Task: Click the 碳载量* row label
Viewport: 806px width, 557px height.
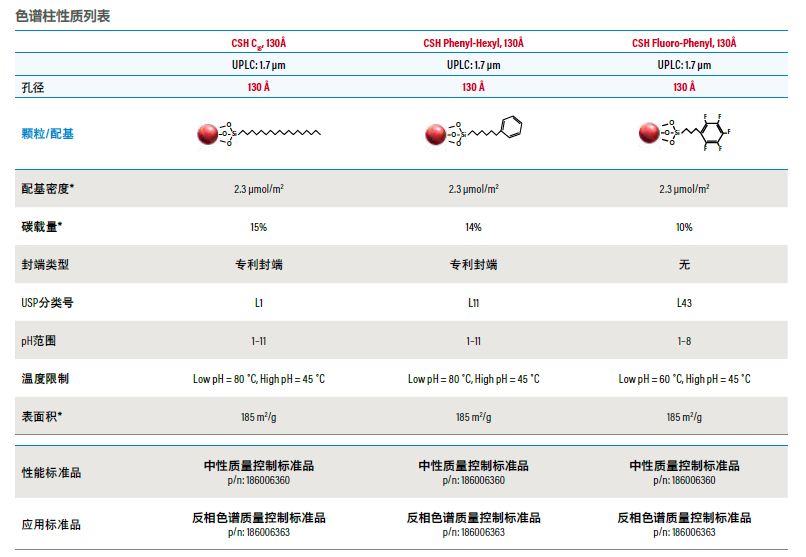Action: tap(42, 227)
